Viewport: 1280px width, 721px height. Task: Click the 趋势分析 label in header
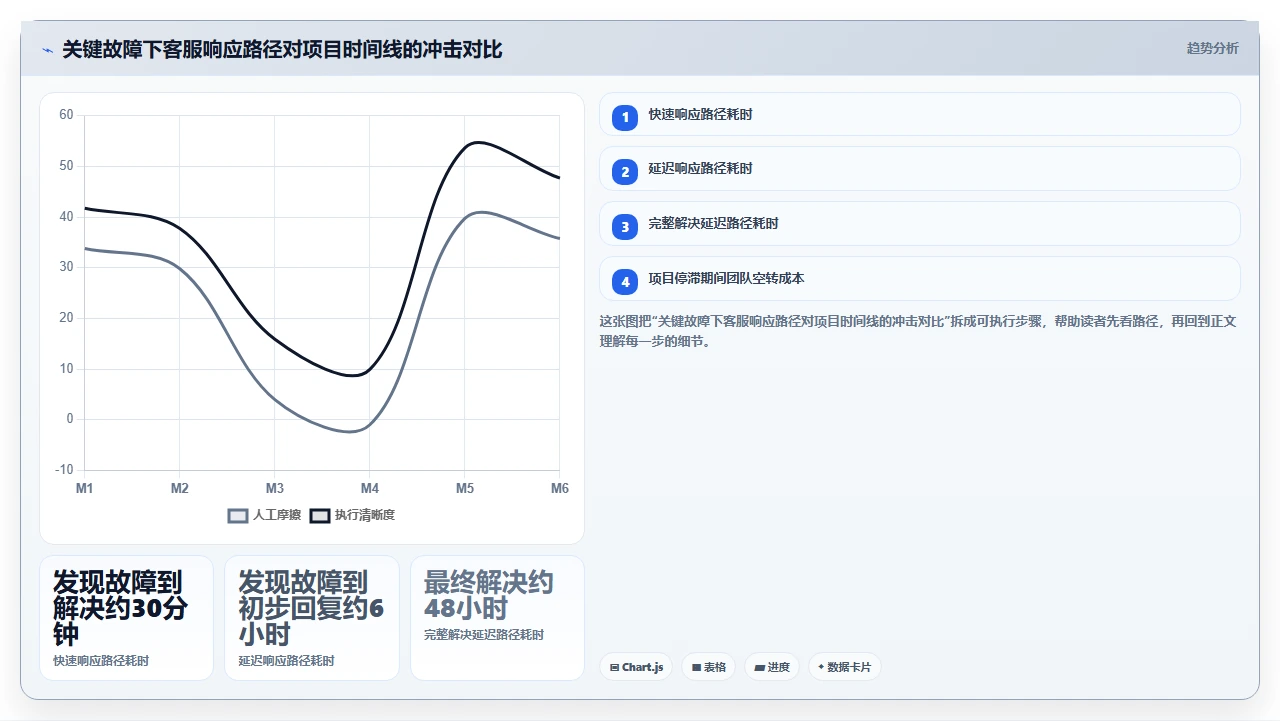(x=1212, y=48)
